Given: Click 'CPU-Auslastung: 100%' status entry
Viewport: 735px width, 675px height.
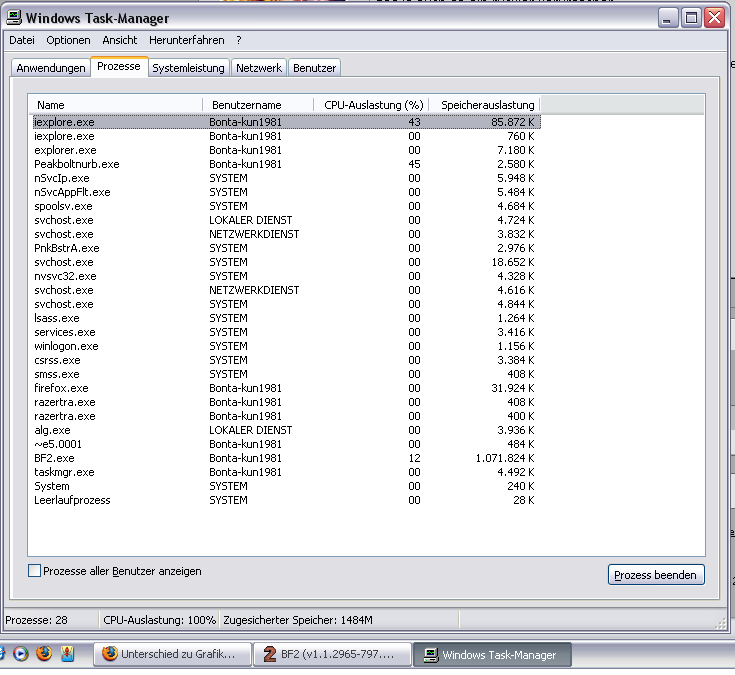Looking at the screenshot, I should tap(159, 620).
